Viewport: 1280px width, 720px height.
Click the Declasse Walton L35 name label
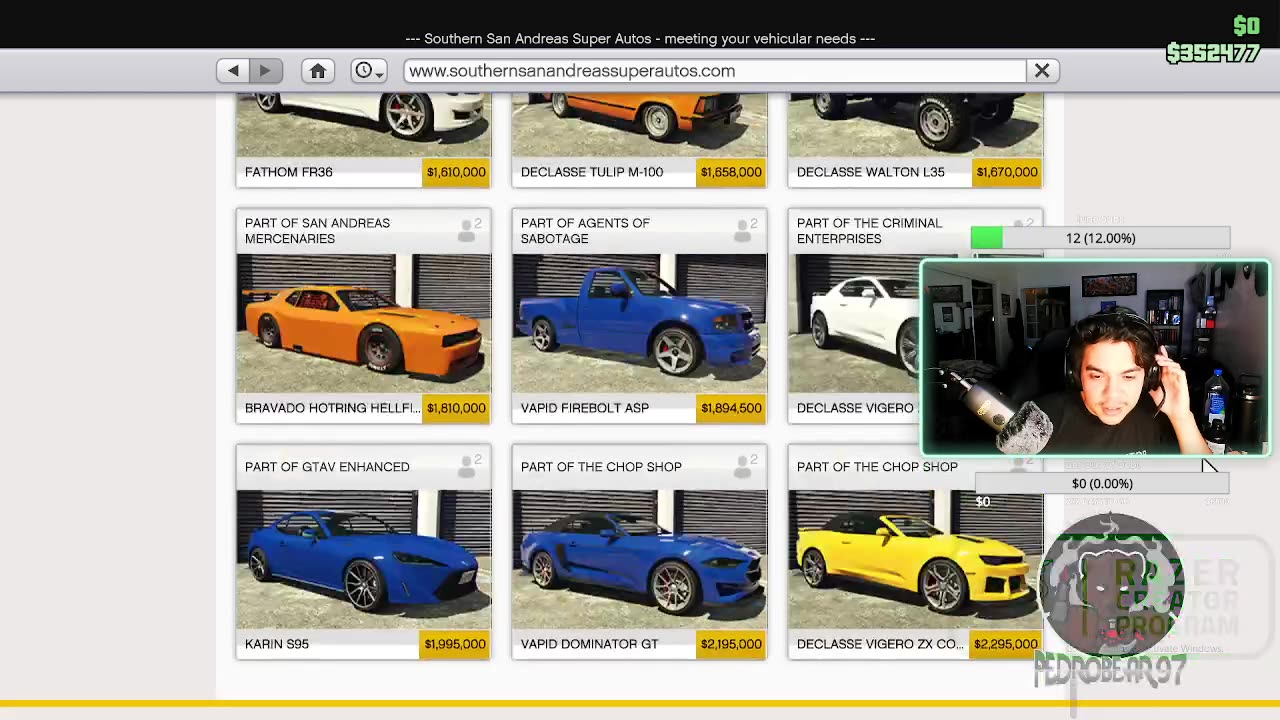[871, 172]
